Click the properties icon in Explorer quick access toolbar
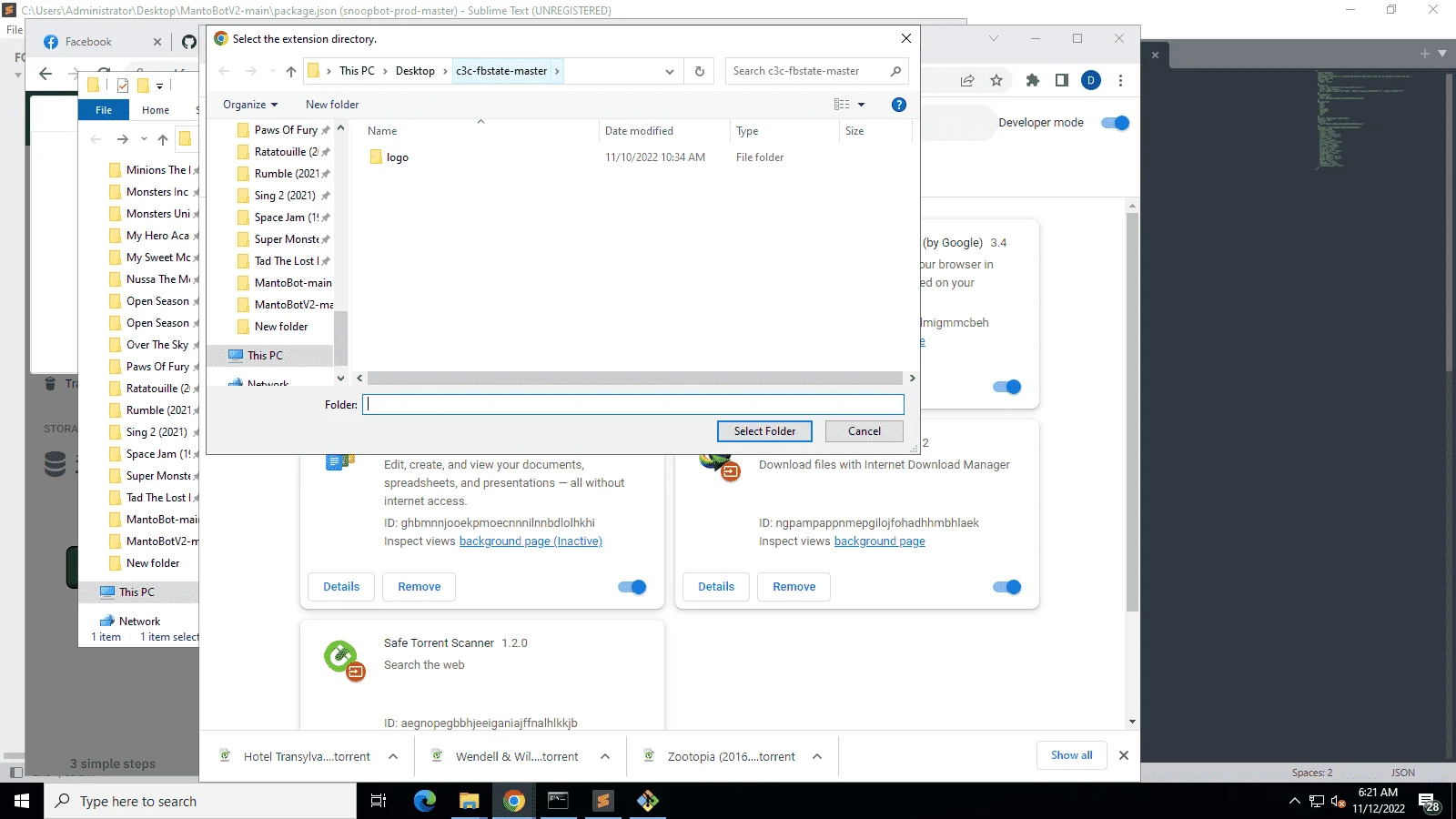 tap(123, 86)
